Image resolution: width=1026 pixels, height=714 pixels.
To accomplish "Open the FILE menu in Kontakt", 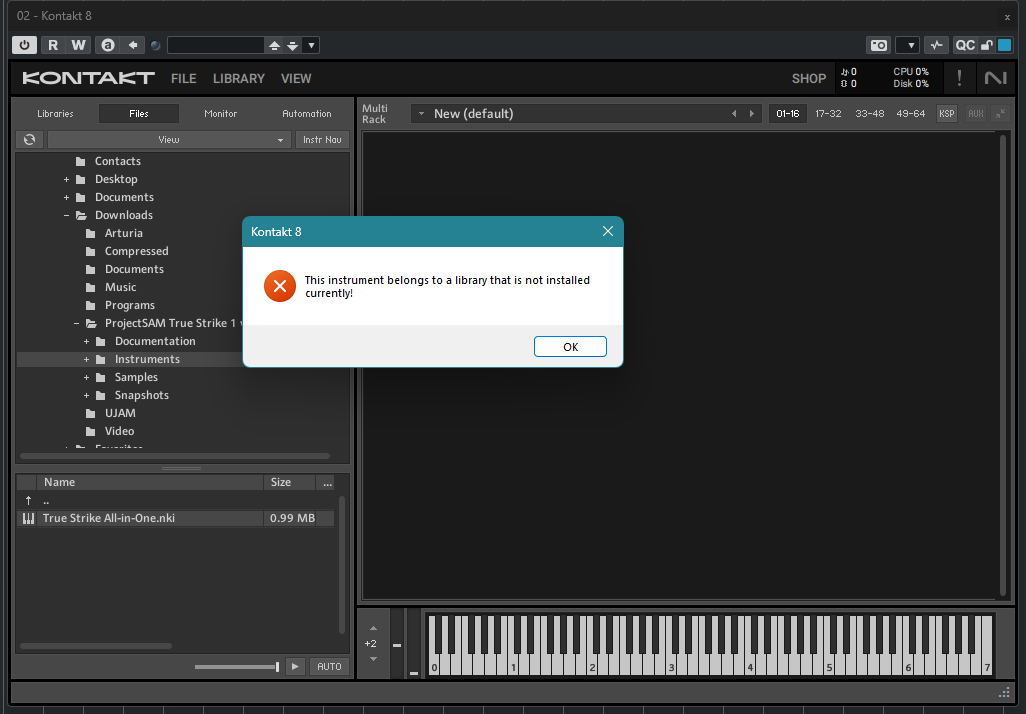I will coord(183,79).
